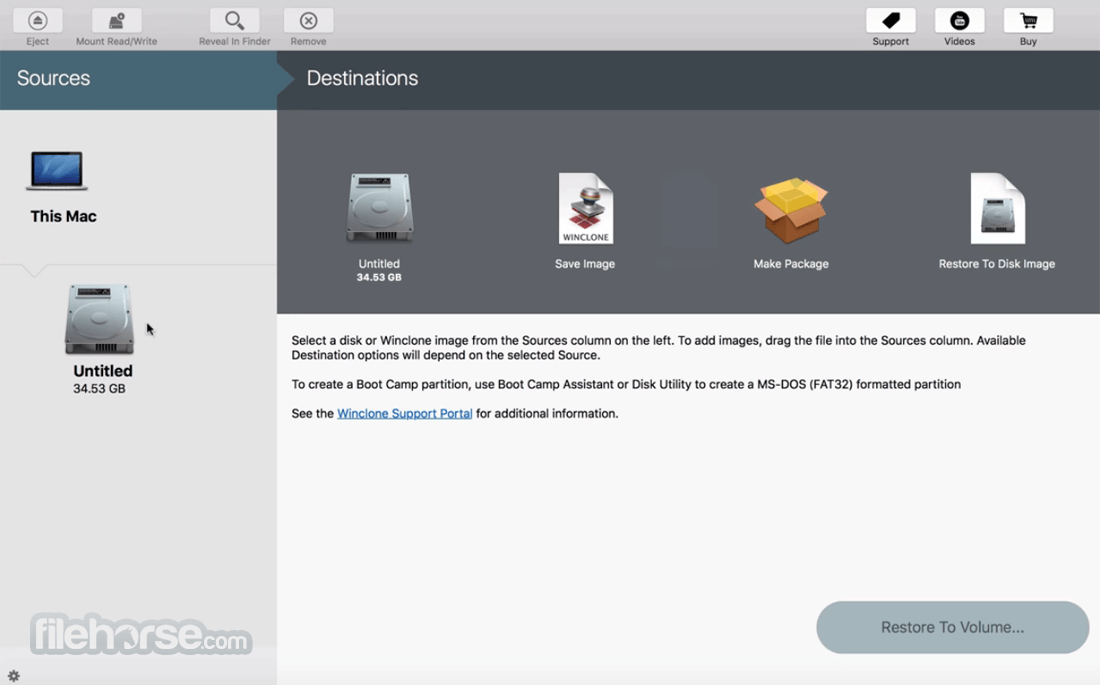This screenshot has height=685, width=1100.
Task: Choose the Restore To Disk Image icon
Action: click(998, 208)
